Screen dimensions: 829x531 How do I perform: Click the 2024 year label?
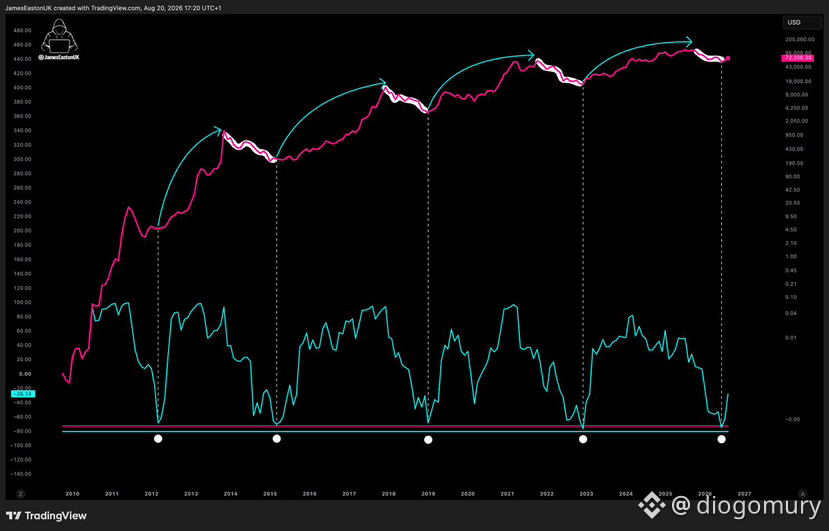pyautogui.click(x=626, y=494)
